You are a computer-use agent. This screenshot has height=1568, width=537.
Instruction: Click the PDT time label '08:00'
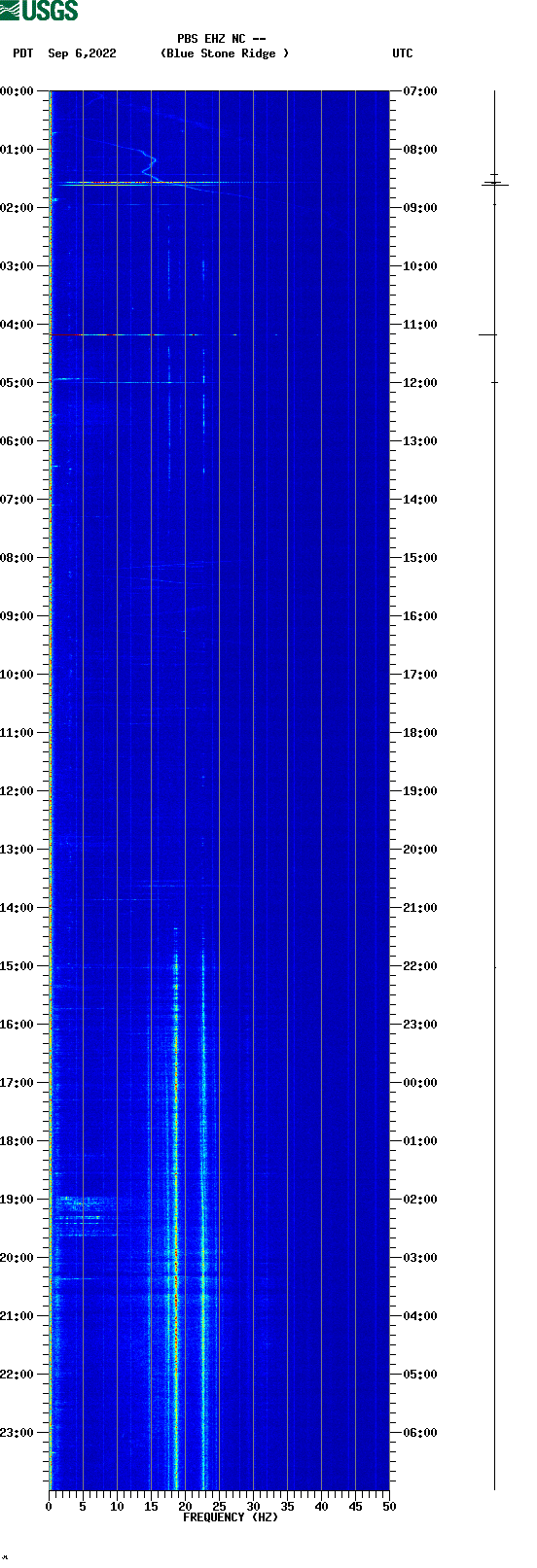point(18,558)
